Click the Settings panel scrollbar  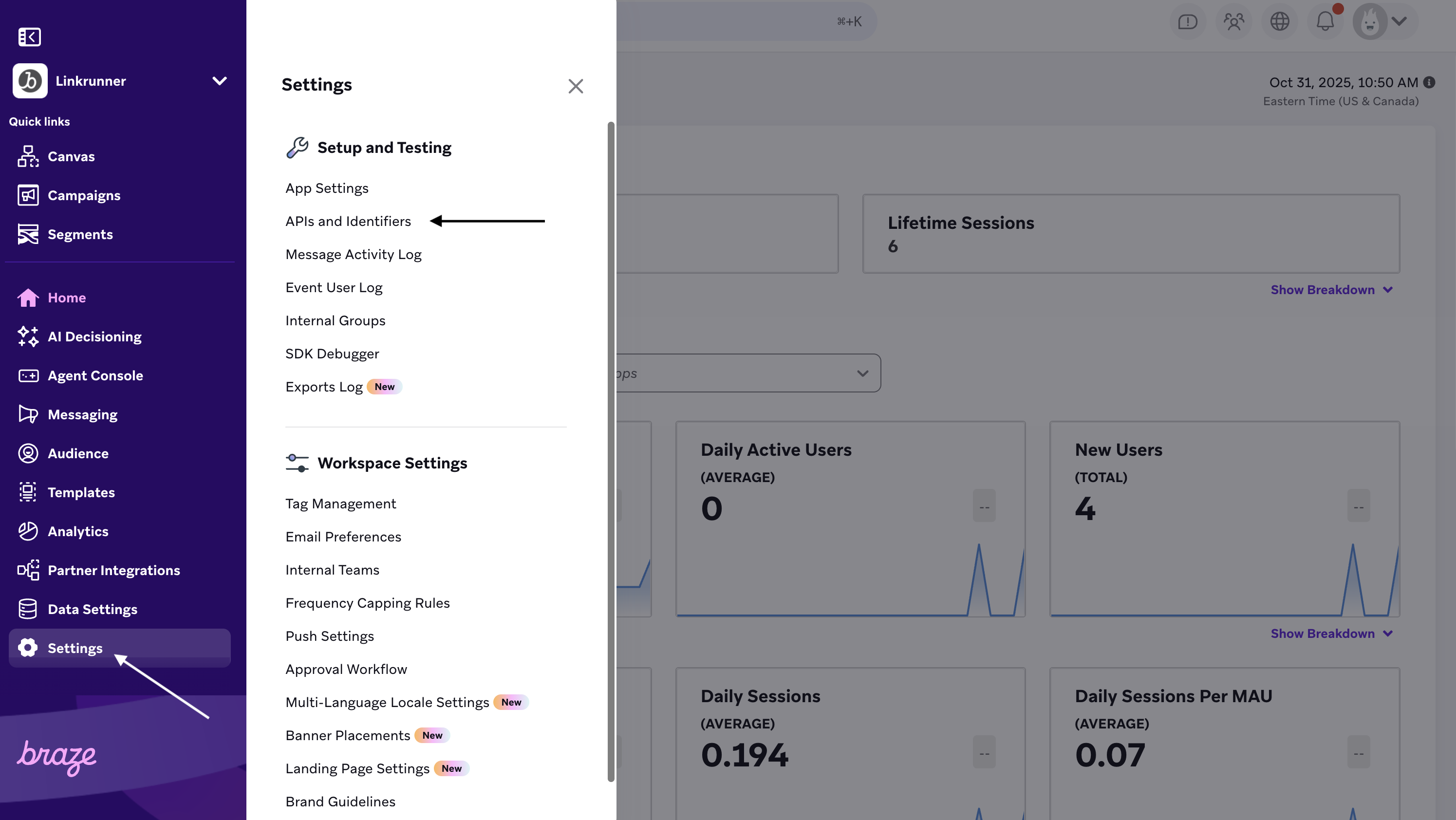click(x=611, y=452)
